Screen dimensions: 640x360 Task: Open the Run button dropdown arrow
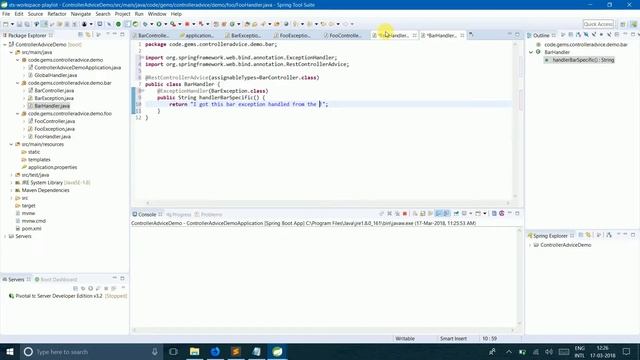(165, 24)
